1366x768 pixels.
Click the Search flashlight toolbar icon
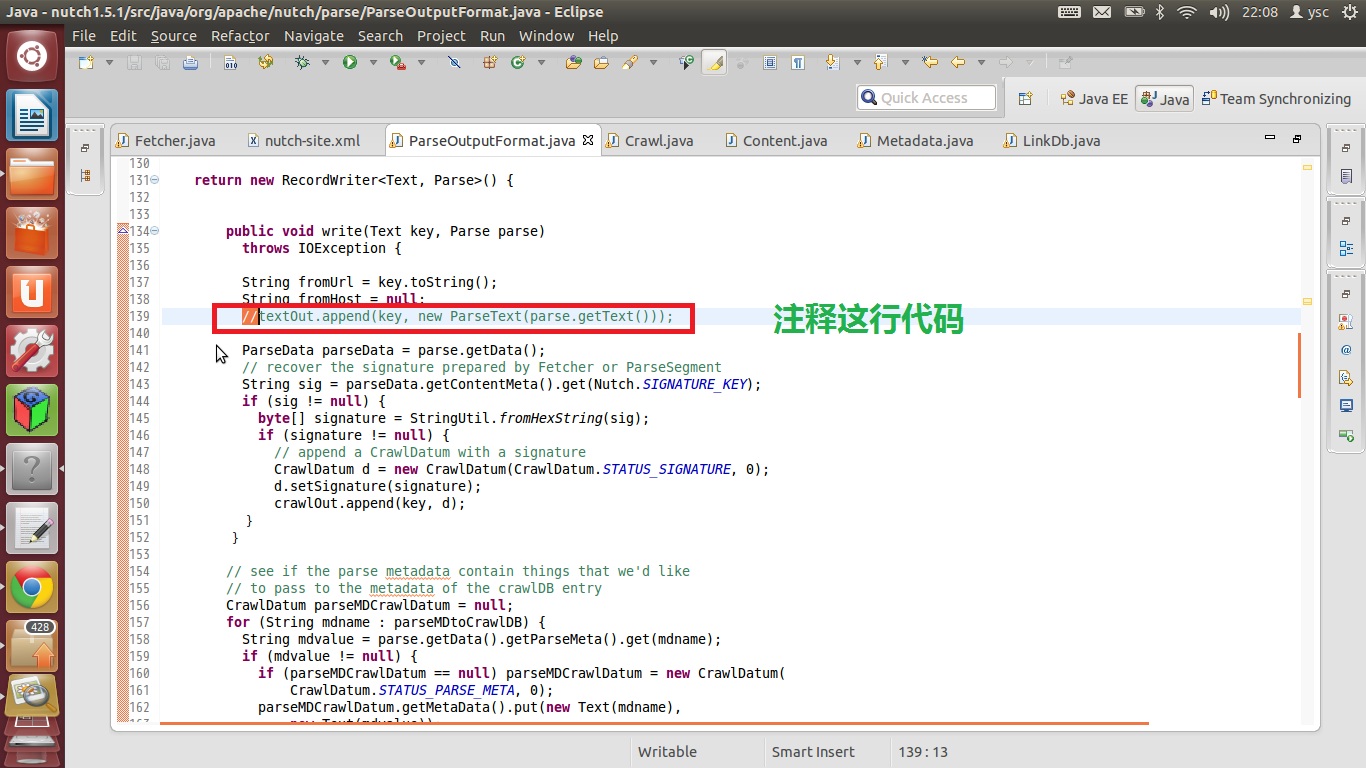pyautogui.click(x=630, y=62)
